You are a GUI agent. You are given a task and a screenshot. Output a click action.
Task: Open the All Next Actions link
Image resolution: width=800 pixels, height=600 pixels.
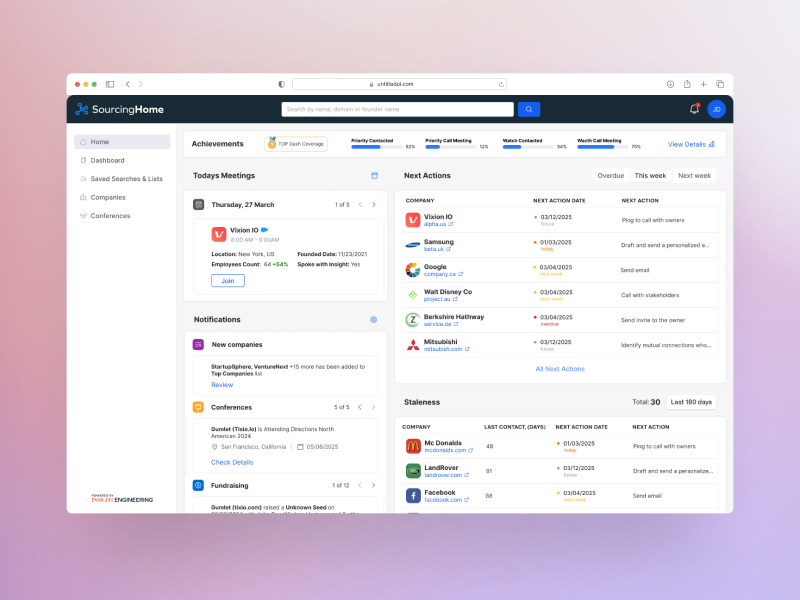[x=560, y=369]
